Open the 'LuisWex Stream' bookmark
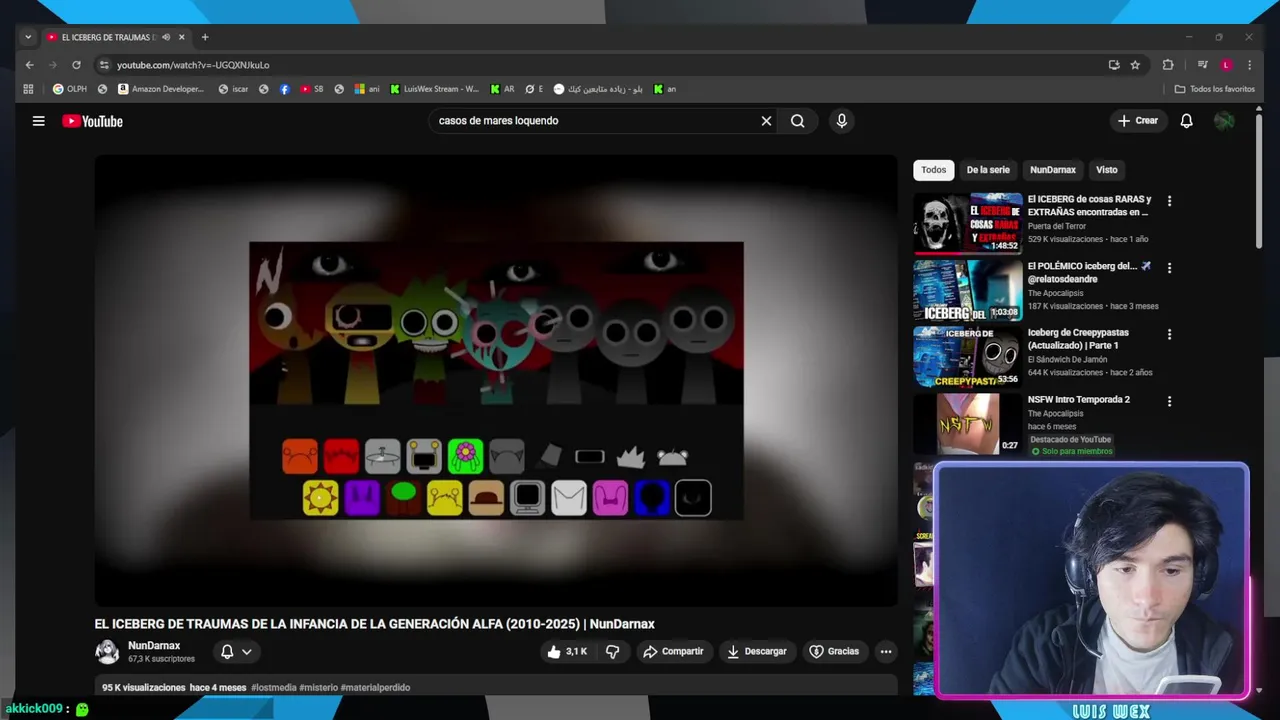This screenshot has width=1280, height=720. pyautogui.click(x=435, y=89)
